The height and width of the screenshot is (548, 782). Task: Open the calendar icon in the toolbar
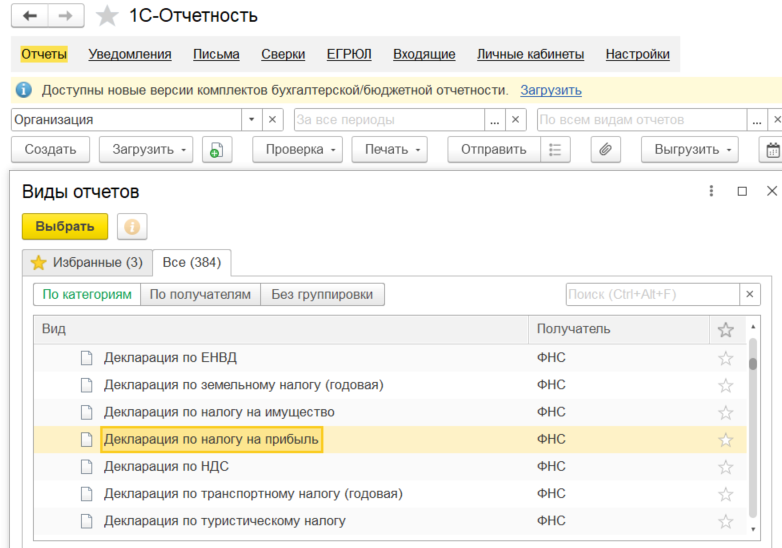point(772,150)
